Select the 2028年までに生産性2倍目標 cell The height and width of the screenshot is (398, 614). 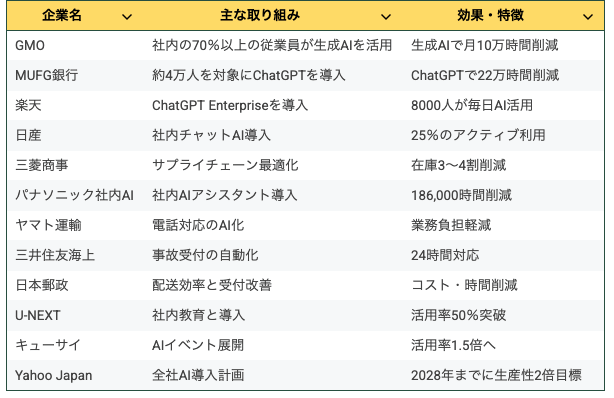(496, 375)
